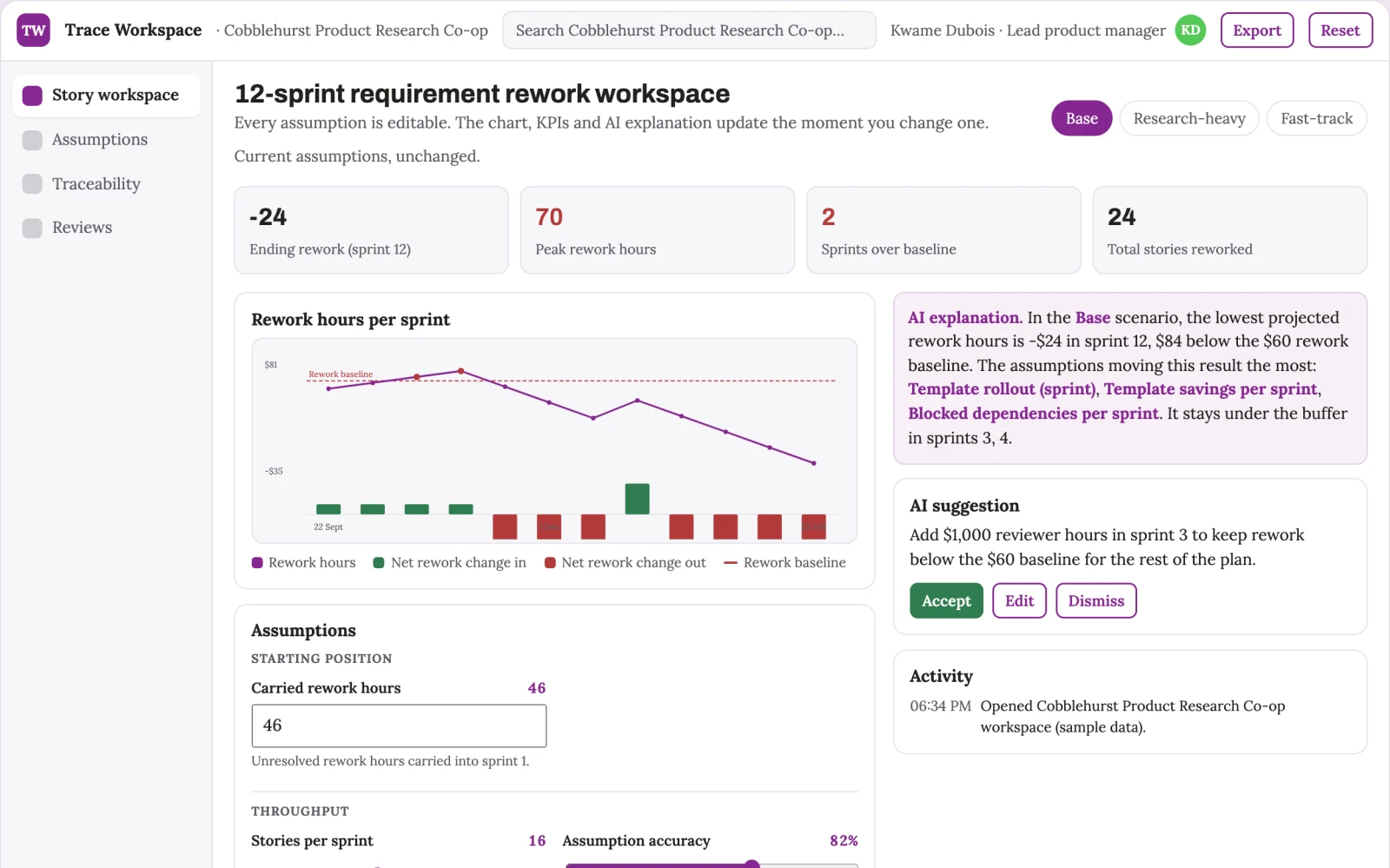
Task: Go to Assumptions in the sidebar
Action: tap(106, 140)
